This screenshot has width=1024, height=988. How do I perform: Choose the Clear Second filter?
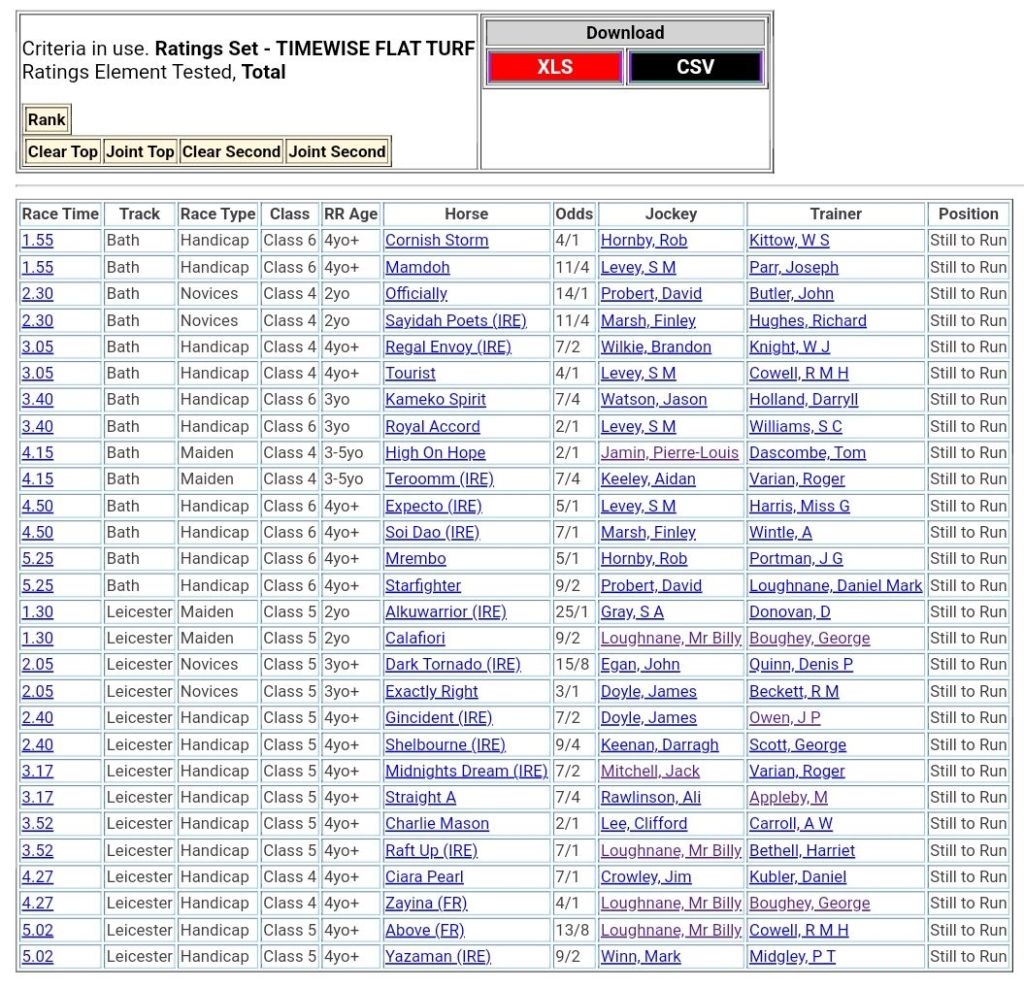pos(231,152)
